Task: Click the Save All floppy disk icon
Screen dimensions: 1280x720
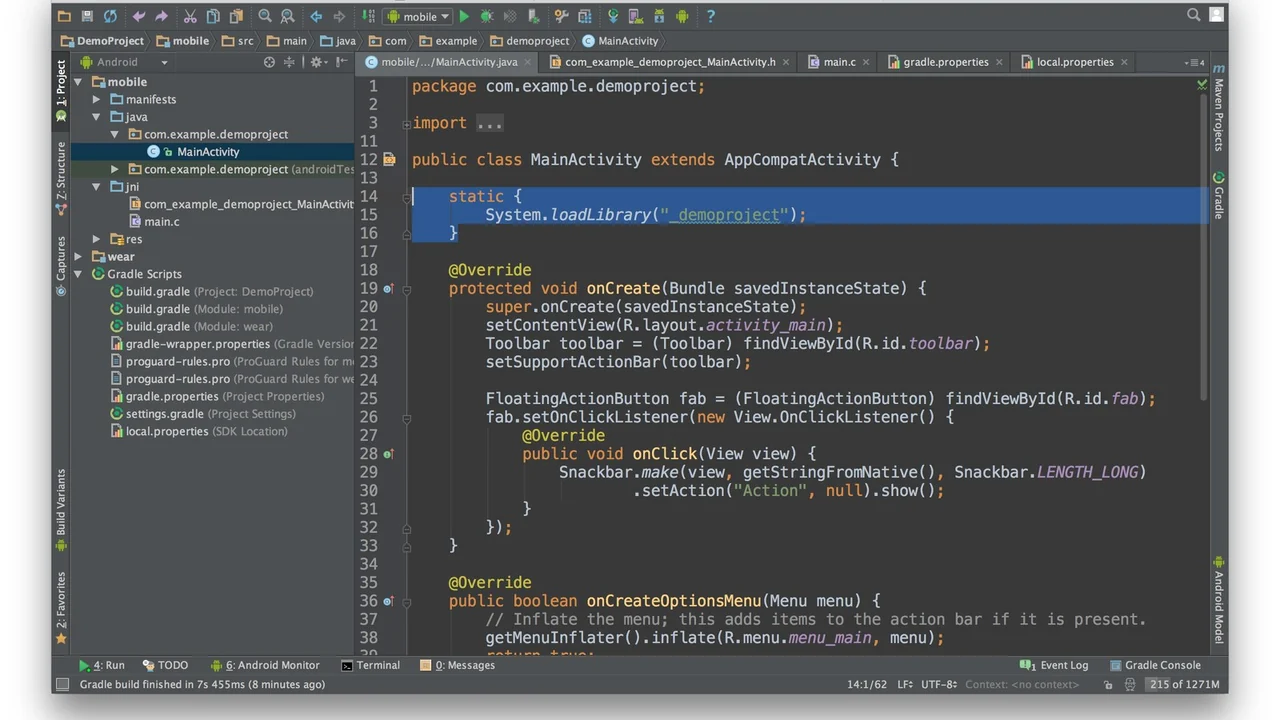Action: coord(87,16)
